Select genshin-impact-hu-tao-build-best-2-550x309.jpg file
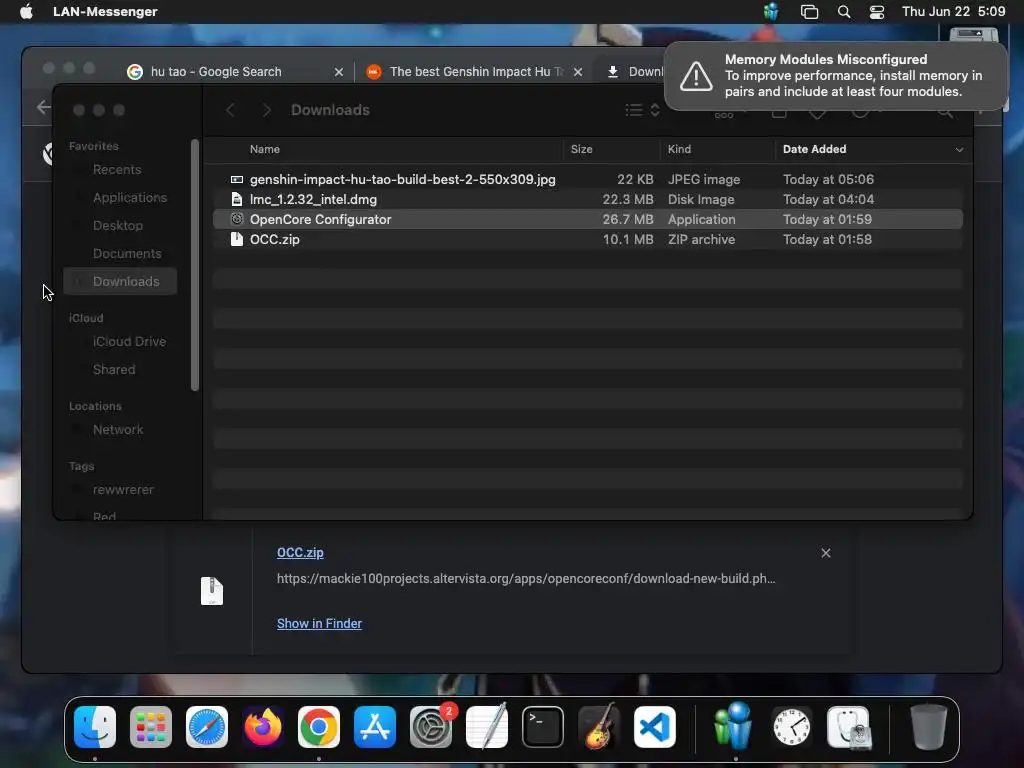The image size is (1024, 768). coord(588,179)
